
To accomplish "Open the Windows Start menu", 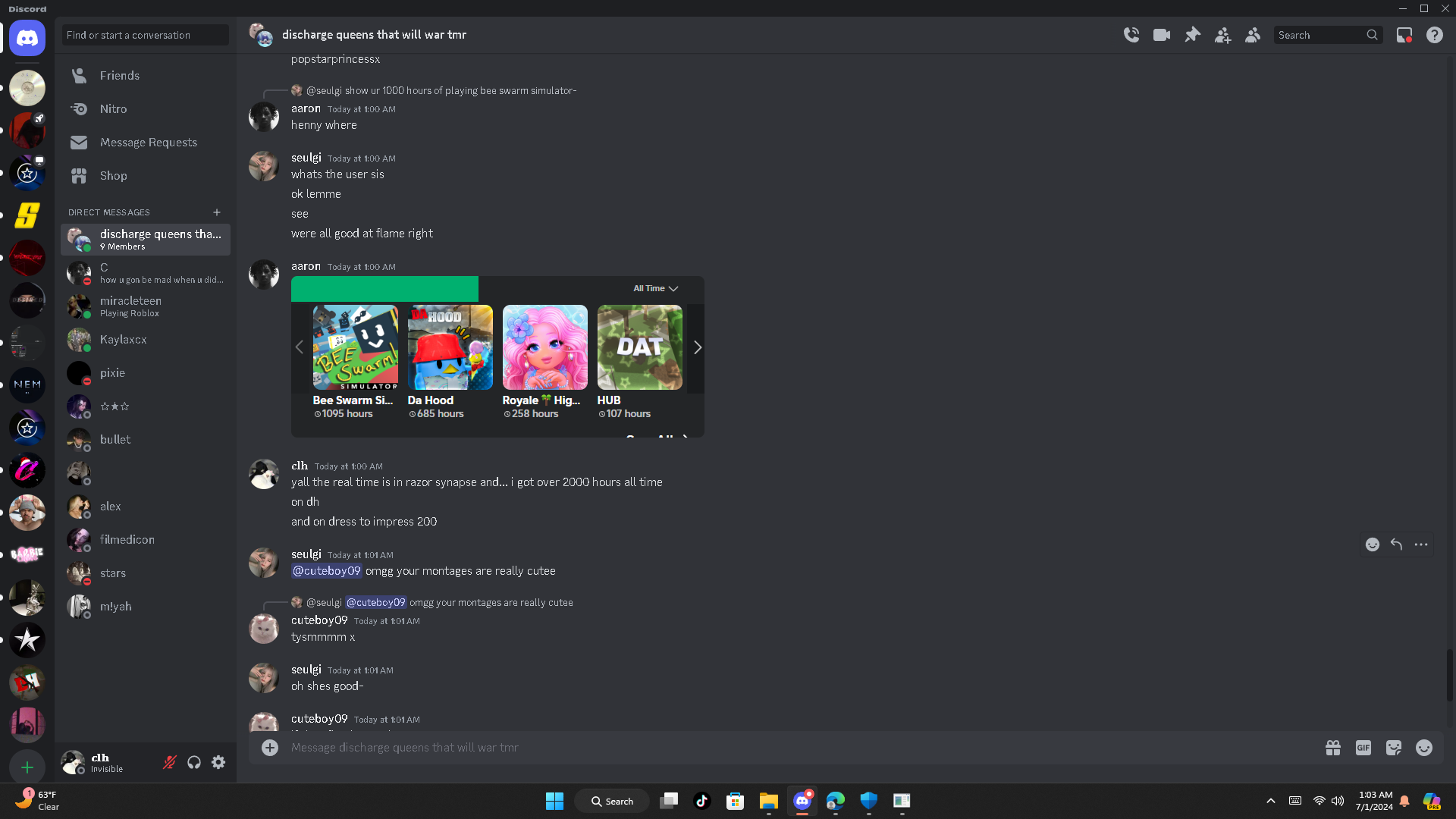I will click(555, 801).
